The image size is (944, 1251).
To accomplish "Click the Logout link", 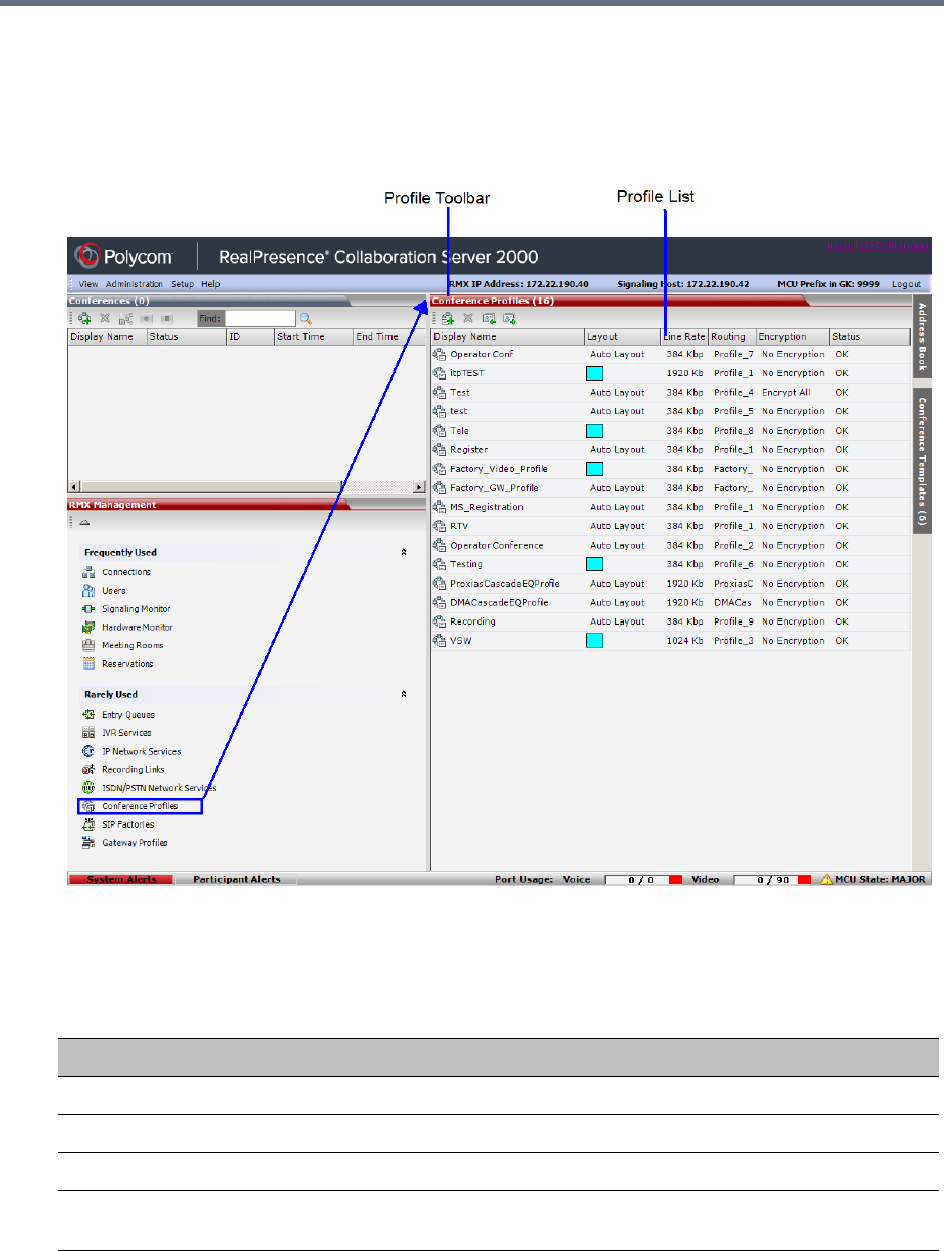I will click(906, 284).
